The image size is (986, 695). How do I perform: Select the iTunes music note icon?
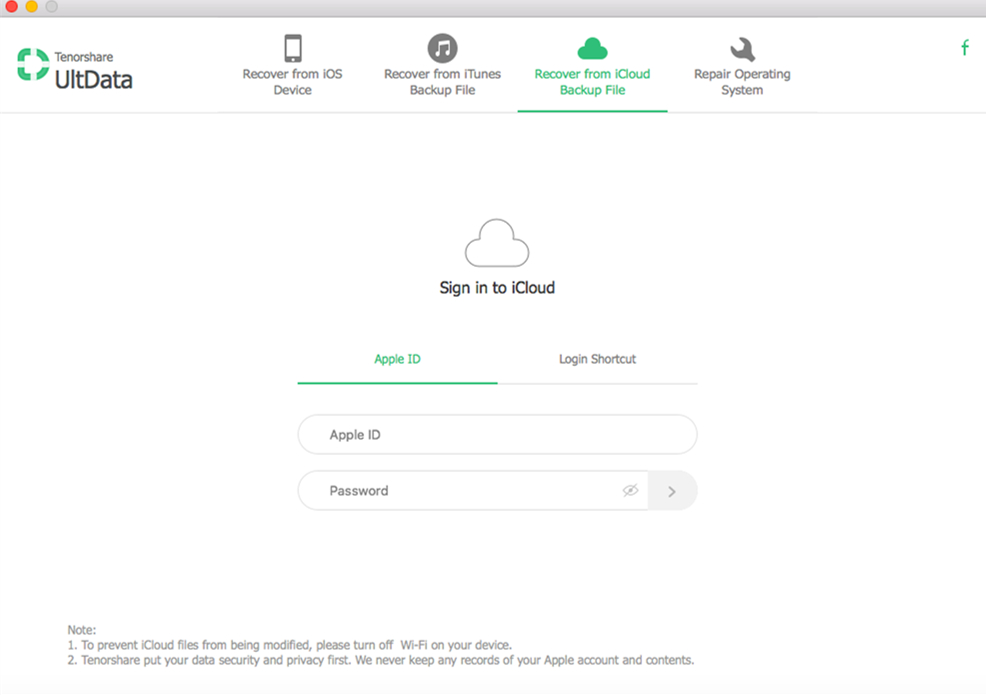pos(442,48)
